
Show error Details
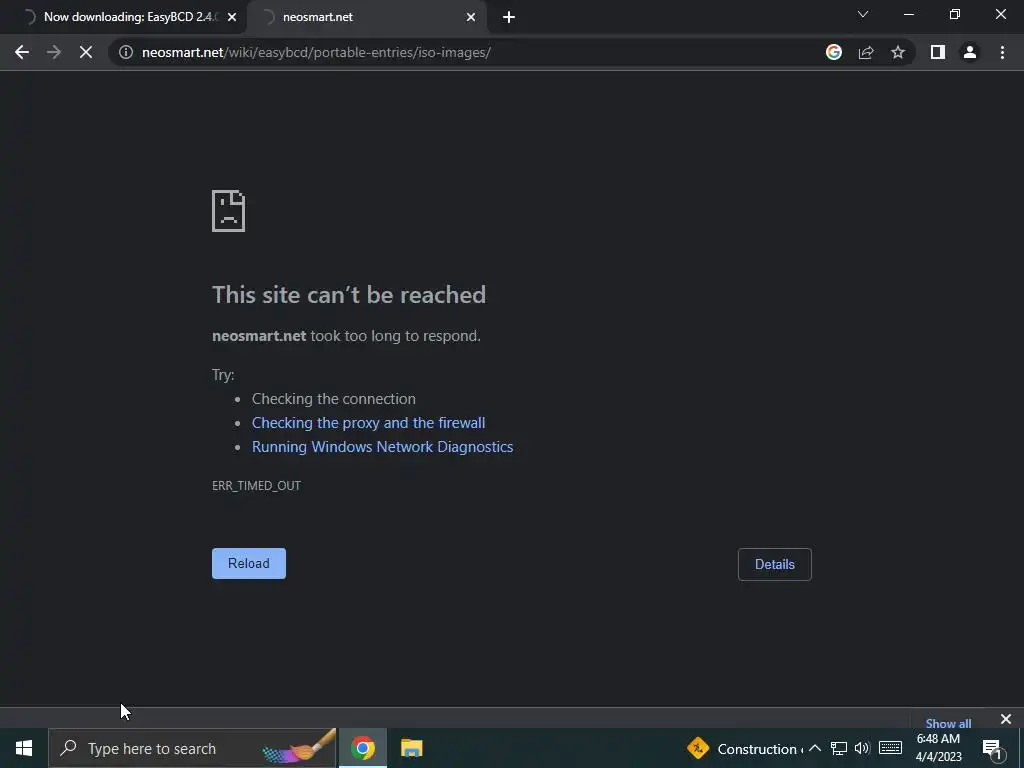pos(775,564)
